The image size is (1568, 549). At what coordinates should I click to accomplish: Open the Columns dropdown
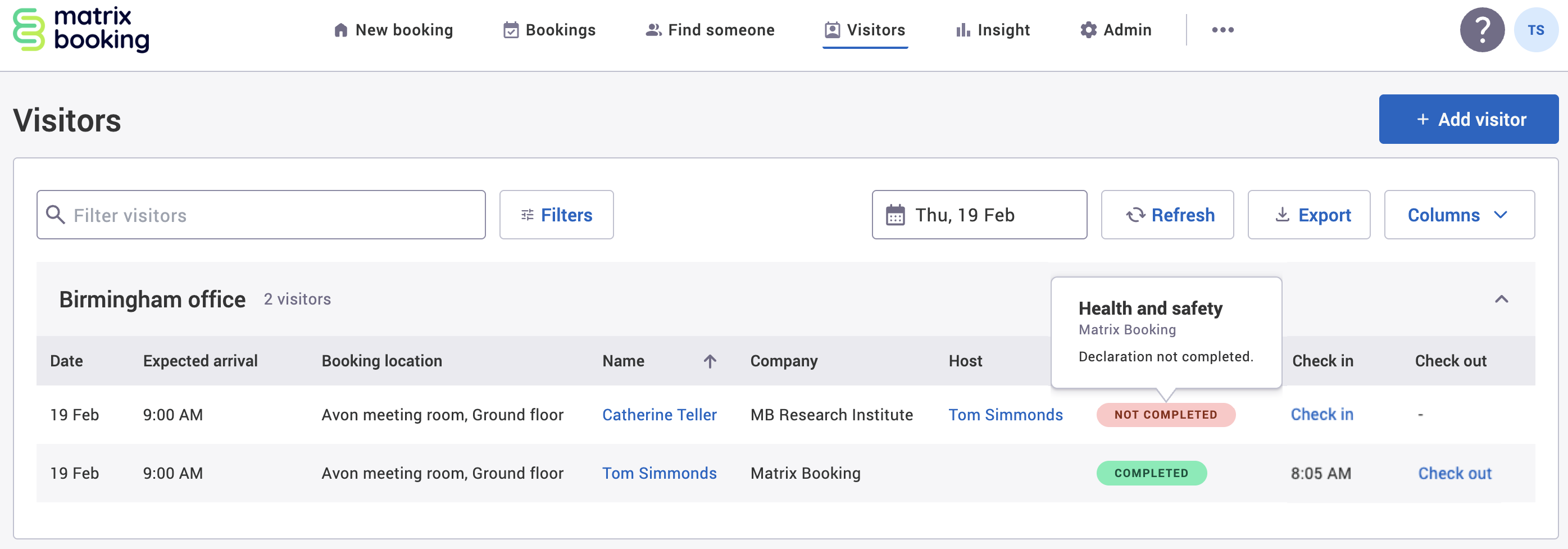1459,214
